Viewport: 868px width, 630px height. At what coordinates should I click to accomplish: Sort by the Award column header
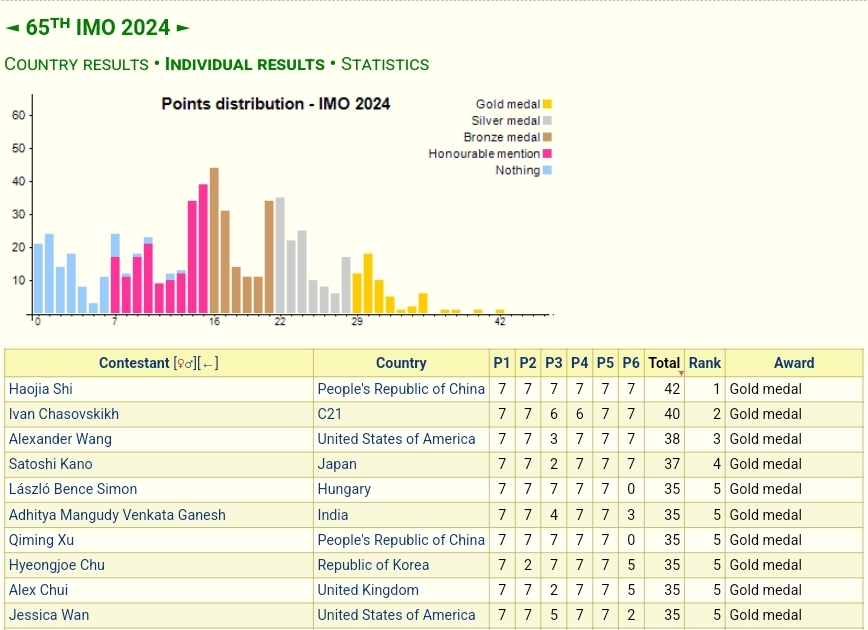(793, 363)
